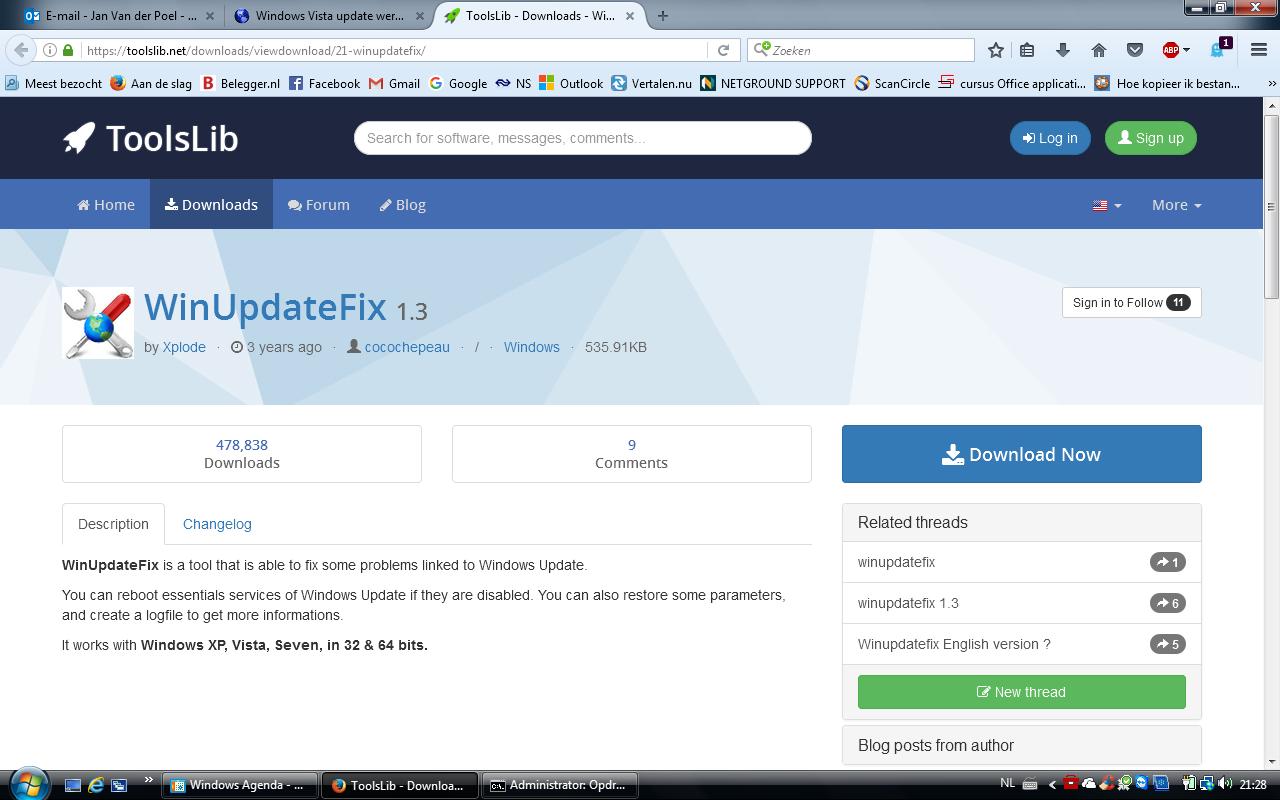Viewport: 1280px width, 800px height.
Task: Save page to Pocket icon
Action: click(1135, 50)
